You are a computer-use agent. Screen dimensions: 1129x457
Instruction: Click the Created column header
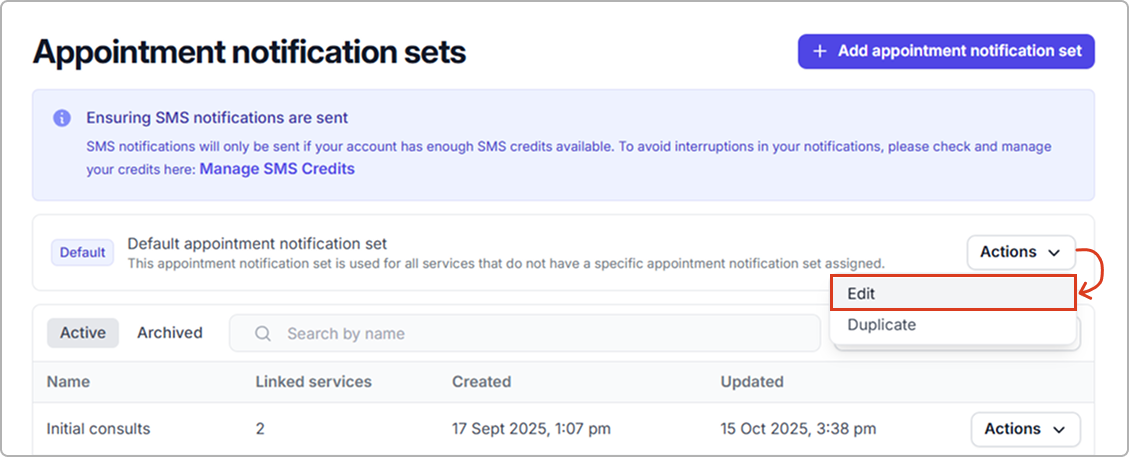point(481,382)
